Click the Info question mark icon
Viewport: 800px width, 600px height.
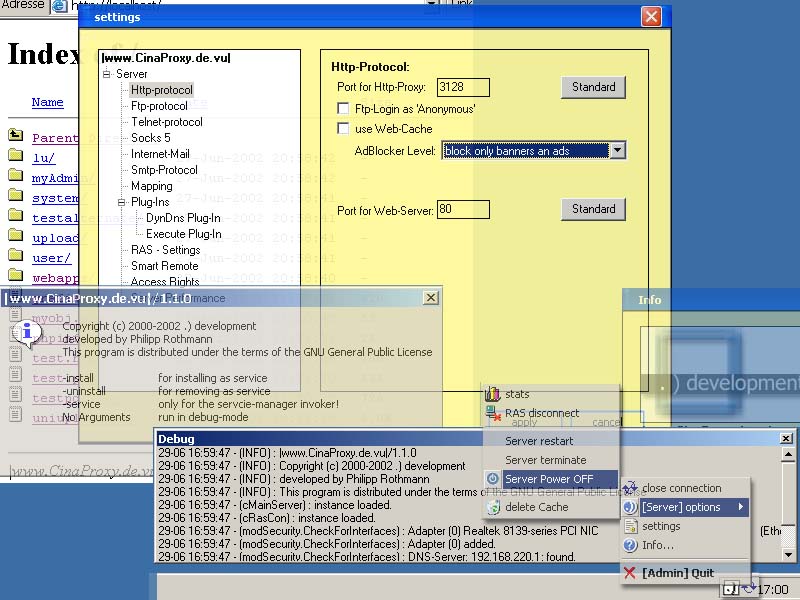[630, 545]
